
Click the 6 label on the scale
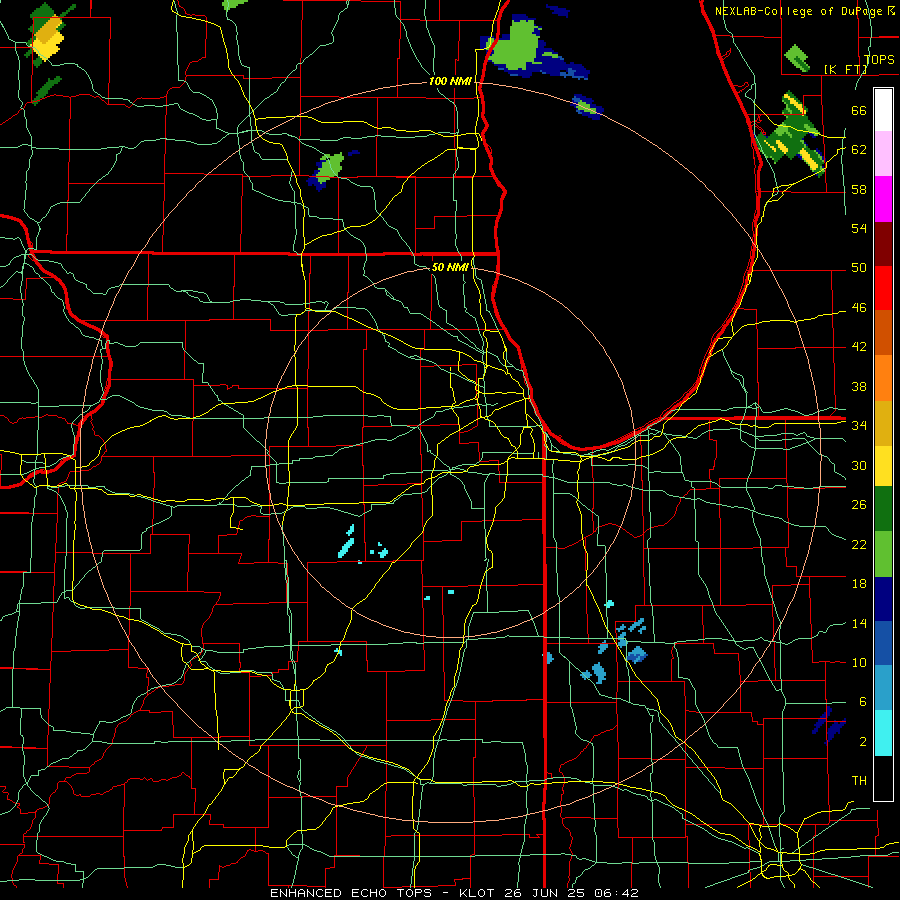[862, 702]
